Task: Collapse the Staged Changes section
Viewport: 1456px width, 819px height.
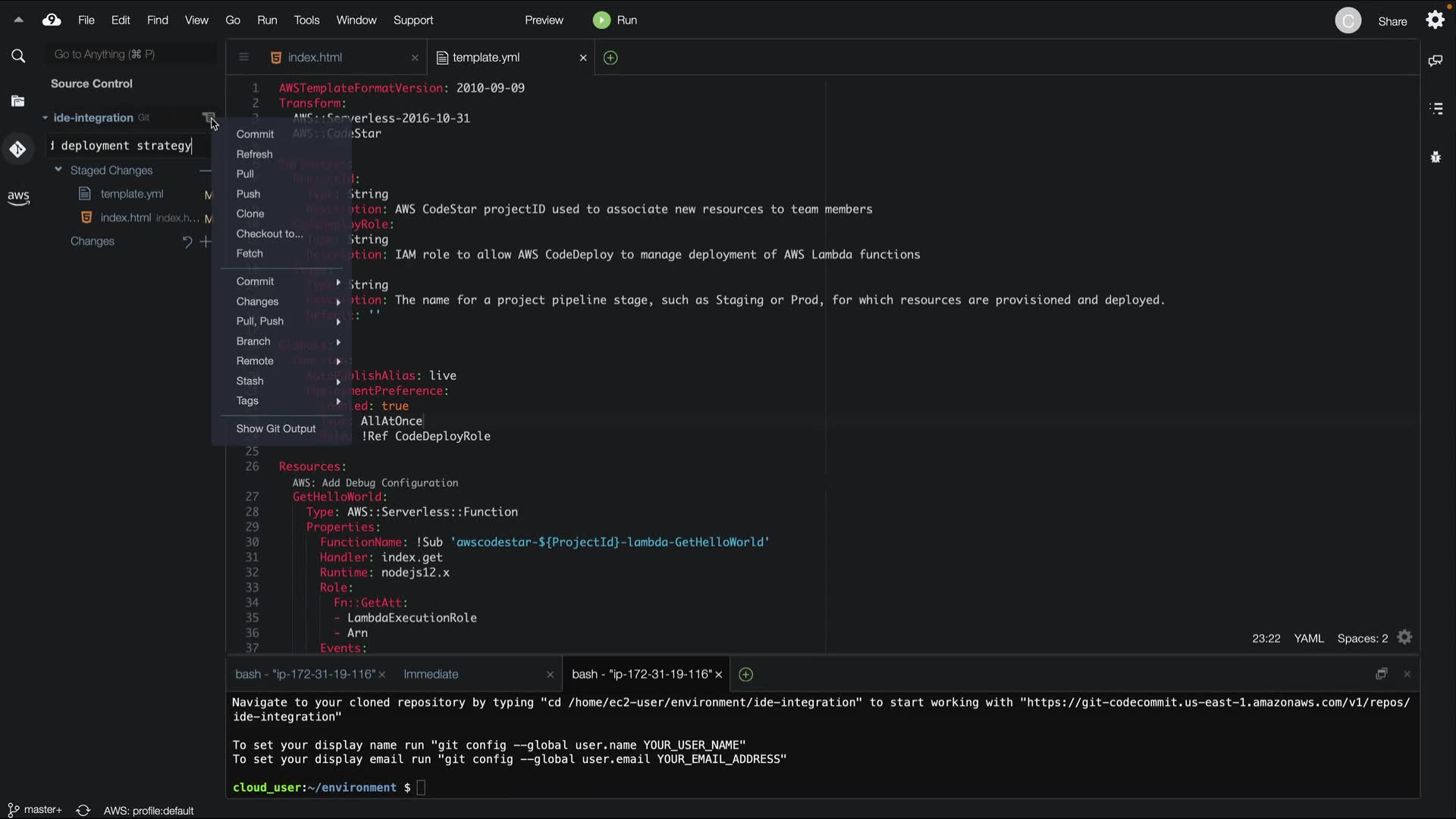Action: [58, 170]
